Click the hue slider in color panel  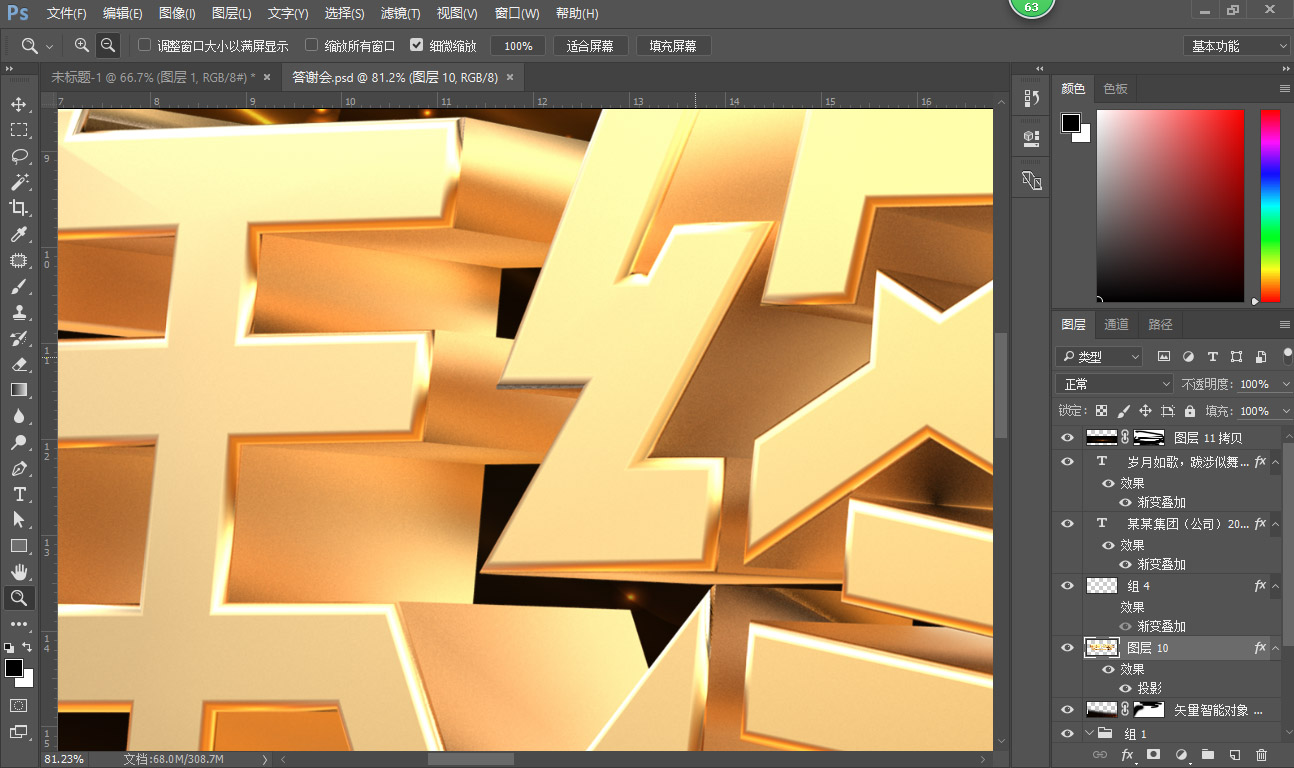point(1270,205)
